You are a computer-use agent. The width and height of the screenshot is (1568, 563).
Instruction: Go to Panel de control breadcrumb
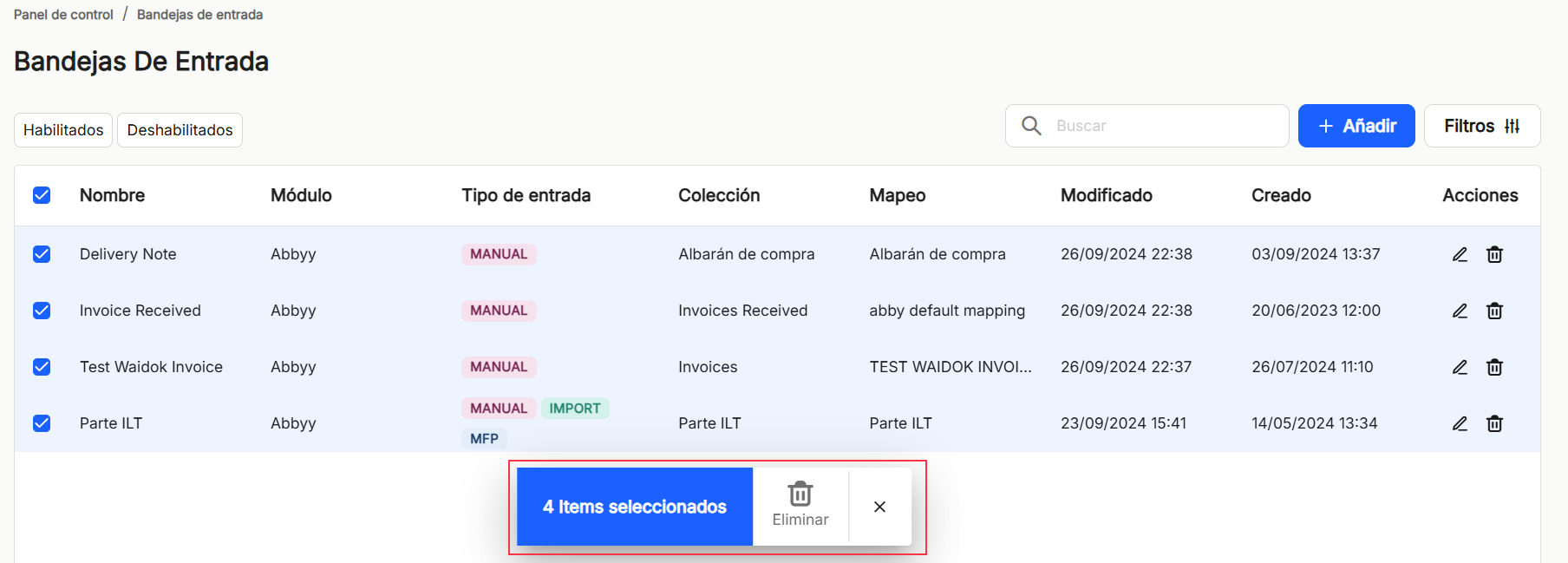(x=63, y=15)
